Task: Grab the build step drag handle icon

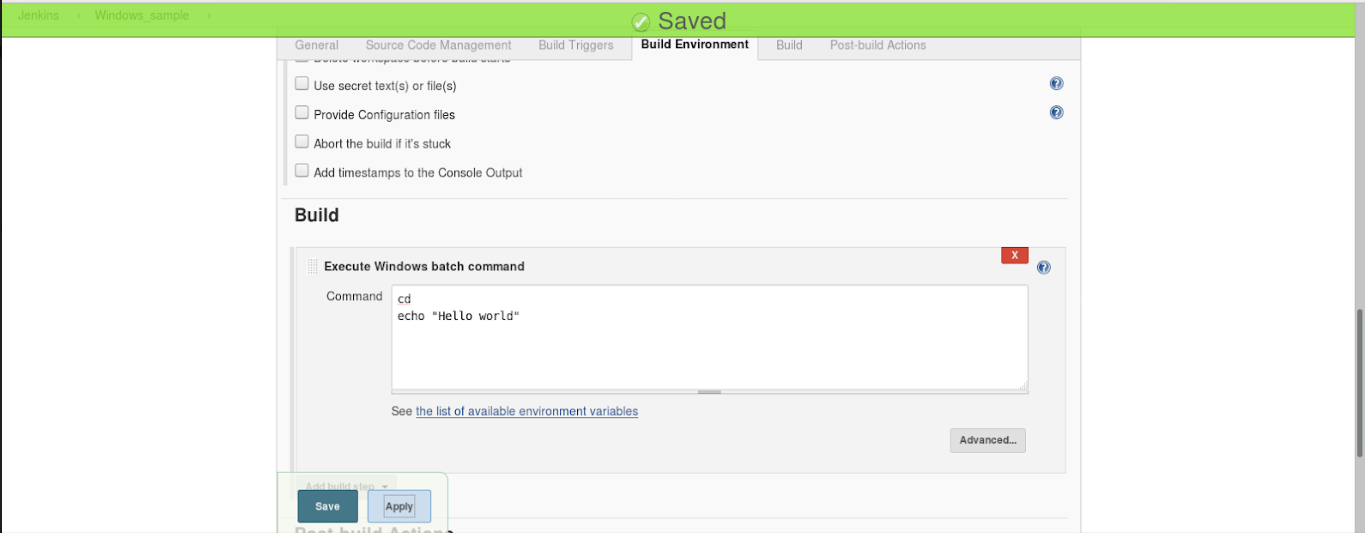Action: point(312,267)
